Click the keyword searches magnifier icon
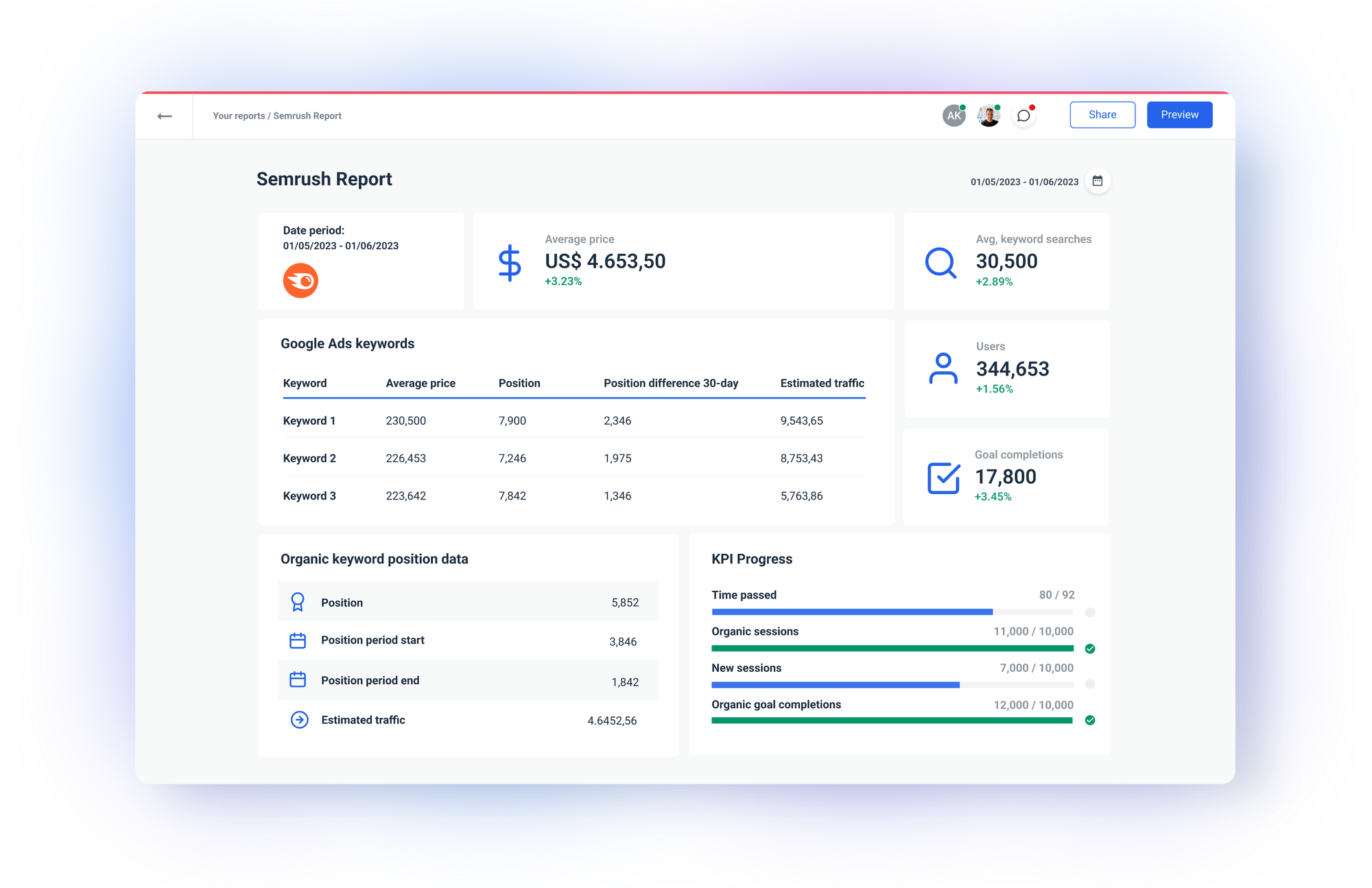Viewport: 1372px width, 888px height. click(x=941, y=263)
